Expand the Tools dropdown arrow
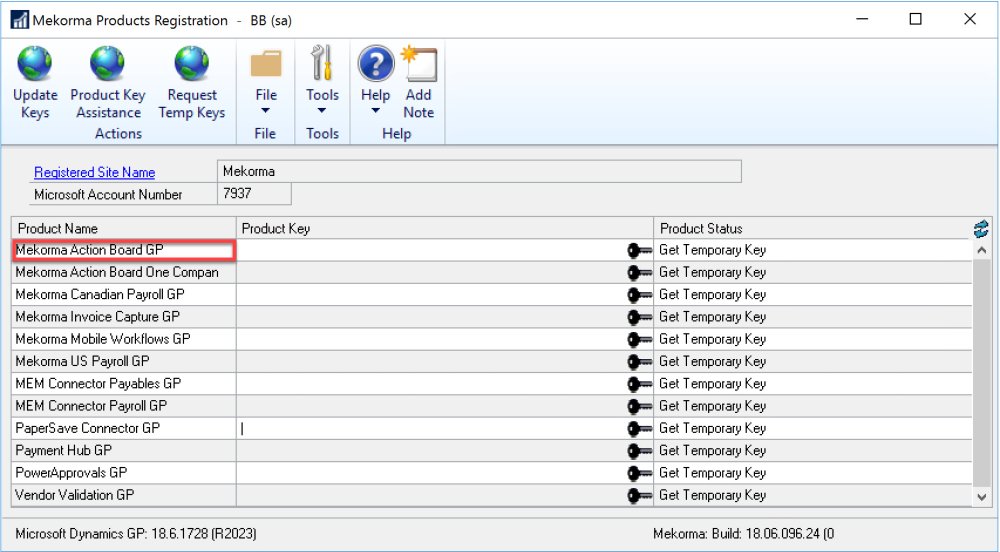The image size is (1000, 552). pyautogui.click(x=321, y=111)
